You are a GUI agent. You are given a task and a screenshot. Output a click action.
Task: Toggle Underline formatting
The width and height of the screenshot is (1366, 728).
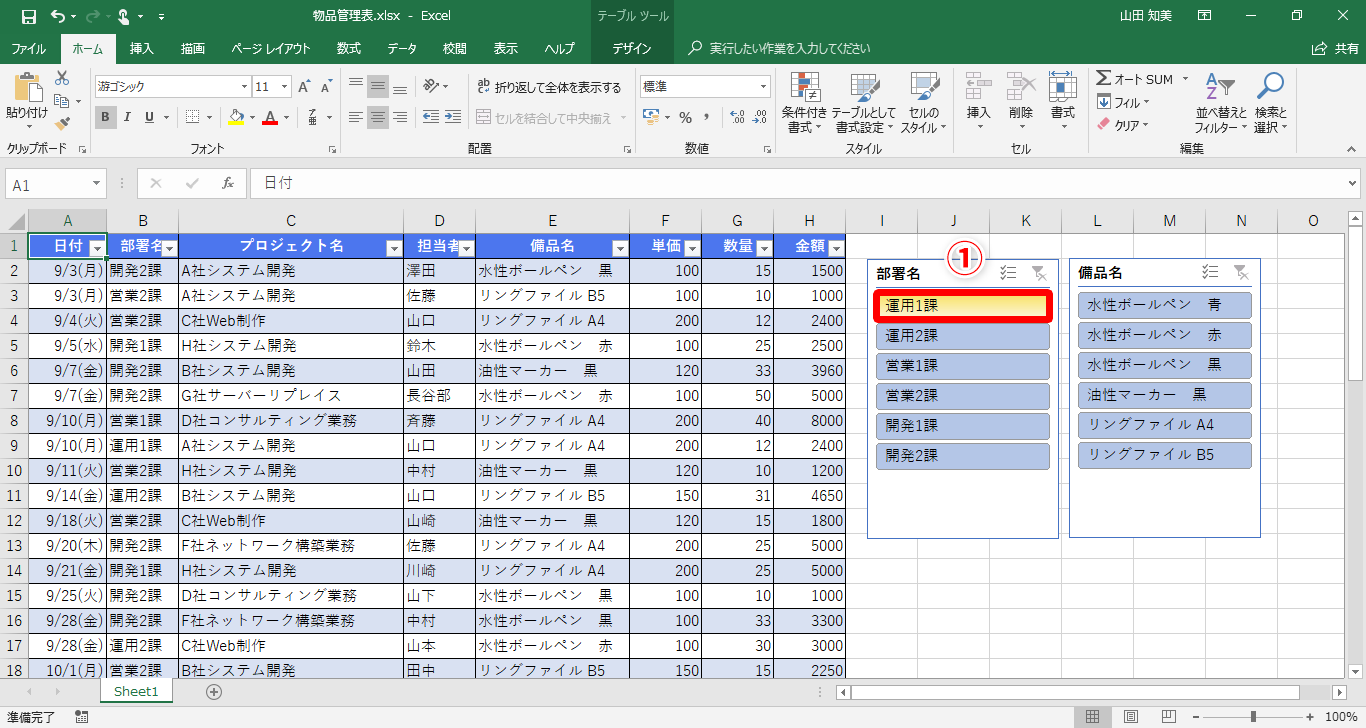(150, 117)
